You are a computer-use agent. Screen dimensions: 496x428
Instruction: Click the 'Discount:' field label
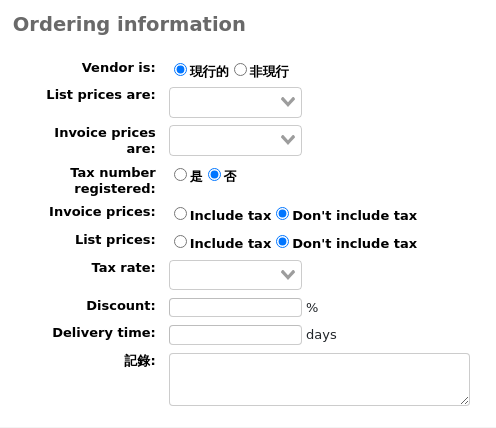point(121,305)
